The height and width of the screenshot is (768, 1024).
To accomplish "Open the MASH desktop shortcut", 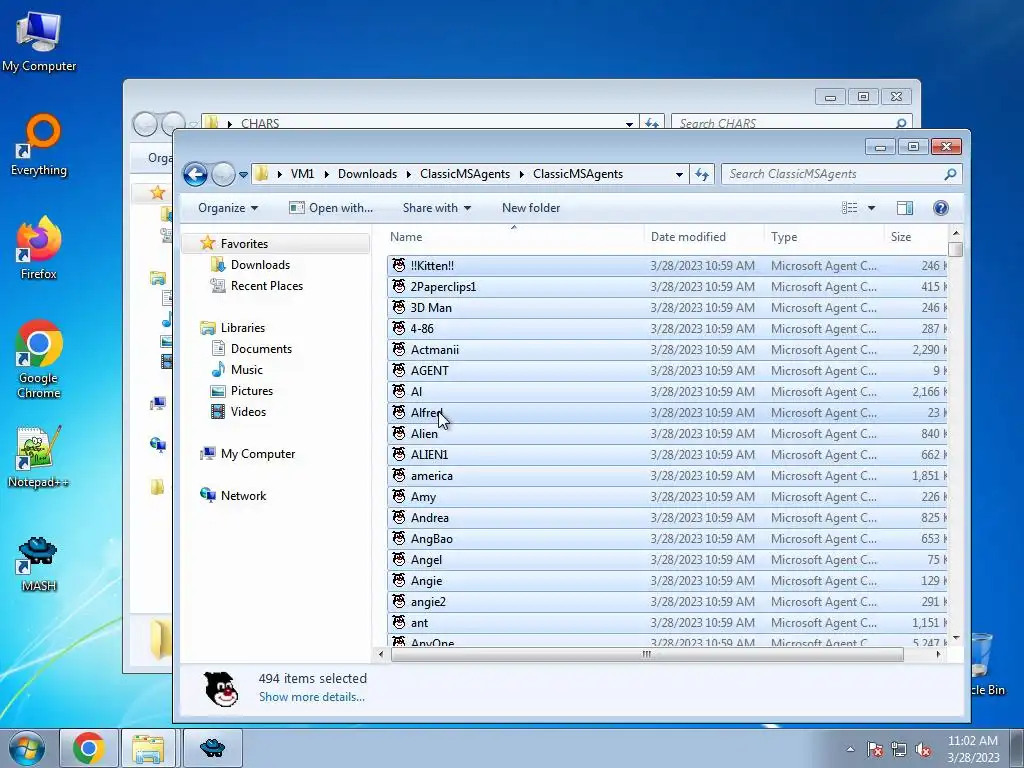I will [39, 563].
